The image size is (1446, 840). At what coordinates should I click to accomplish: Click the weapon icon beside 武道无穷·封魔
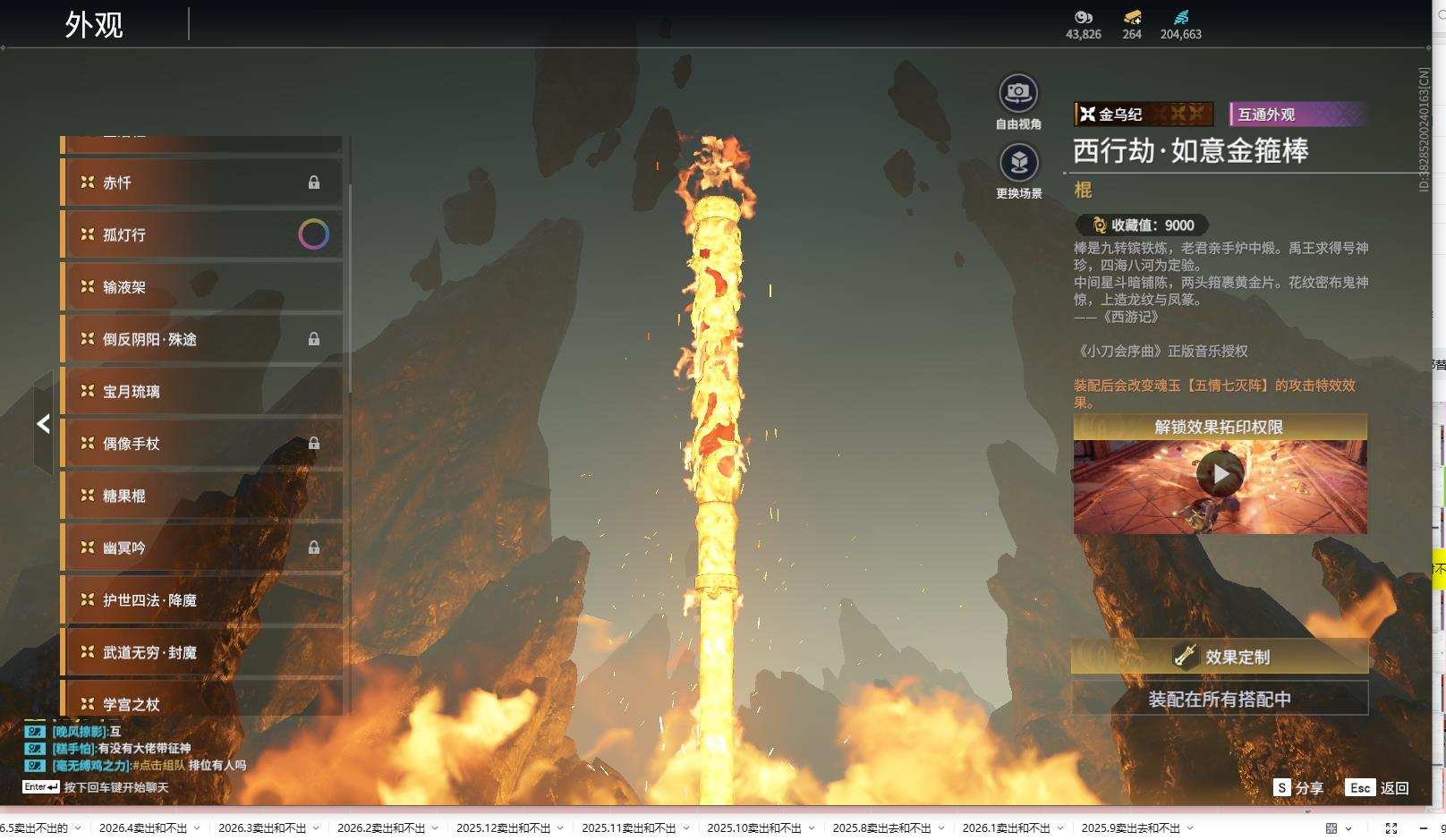point(88,651)
